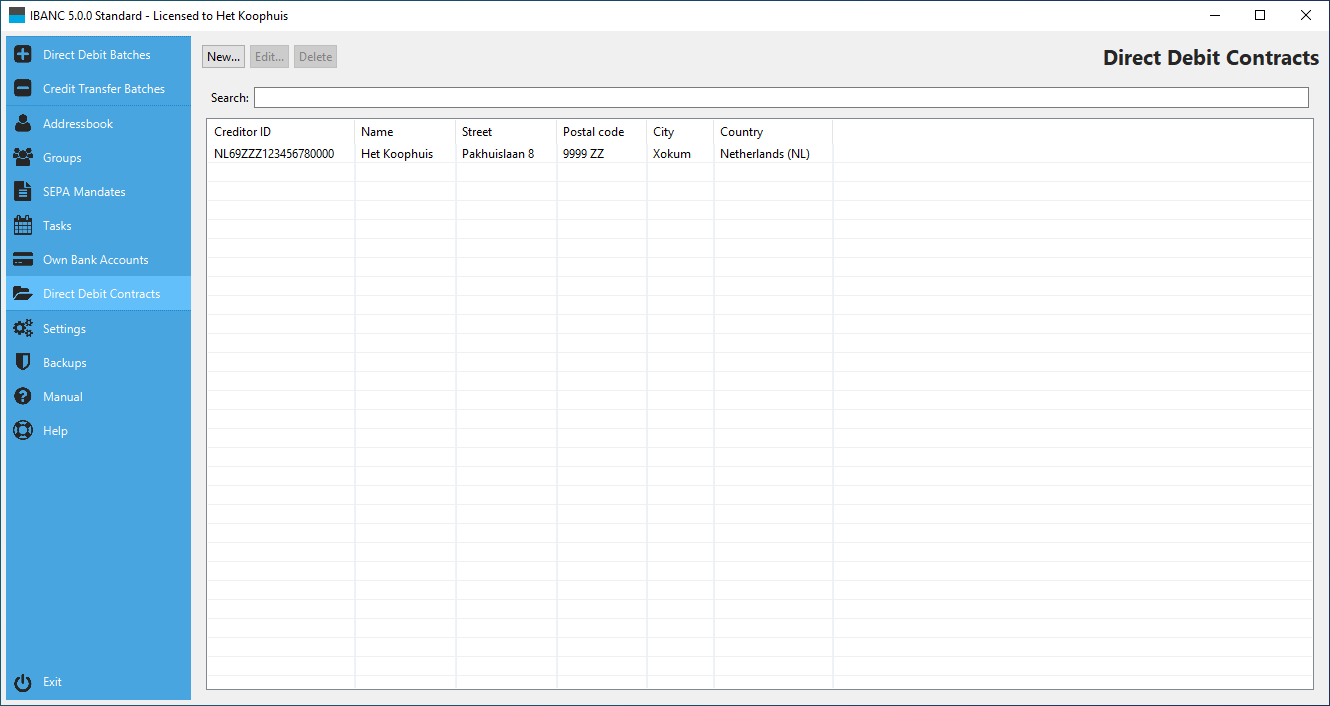Select Direct Debit Contracts menu label

click(101, 294)
